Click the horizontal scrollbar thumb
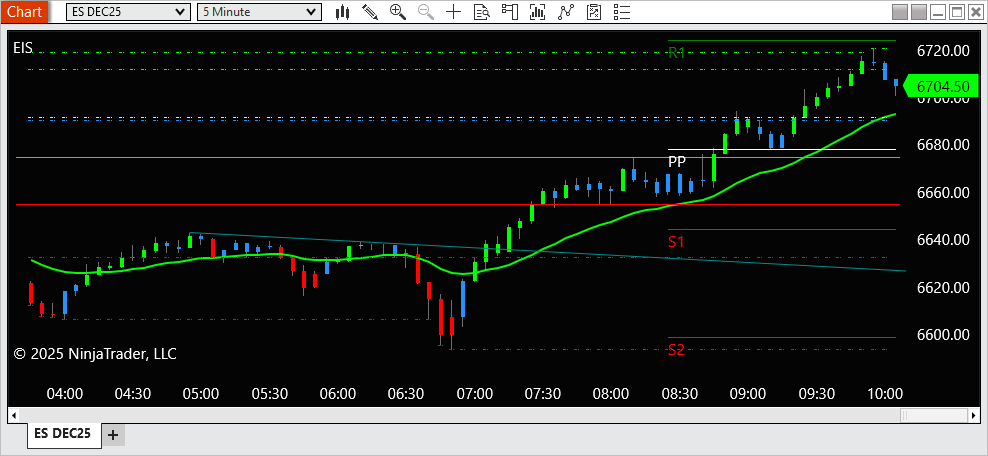The height and width of the screenshot is (456, 988). click(x=934, y=415)
